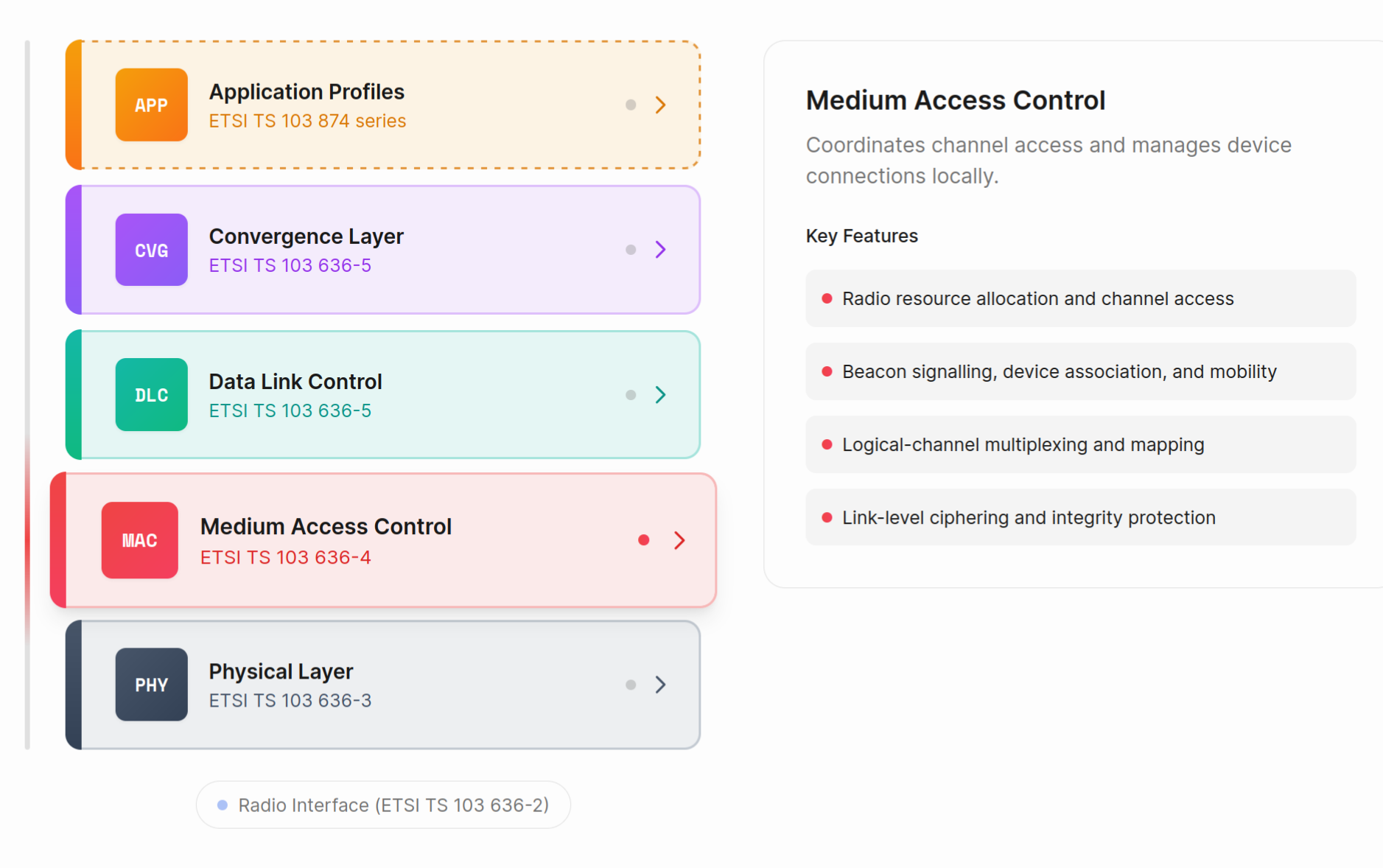
Task: Click the ETSI TS 103 636-4 reference text
Action: point(286,557)
